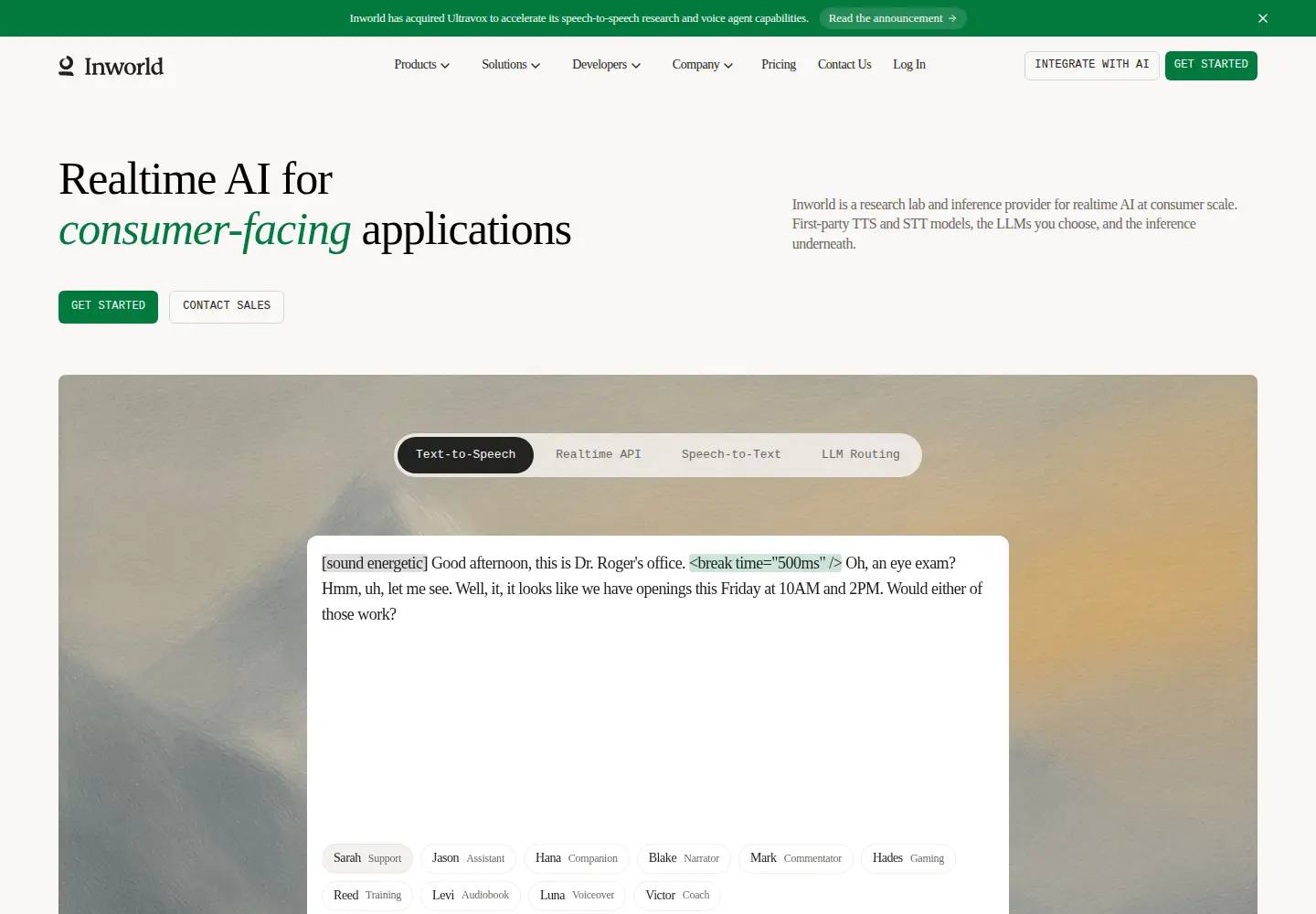
Task: Click the Contact Sales button
Action: point(227,307)
